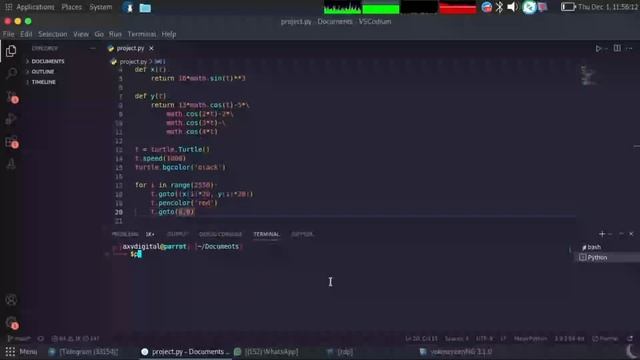This screenshot has width=640, height=360.
Task: Click the notifications bell in status bar
Action: click(630, 339)
